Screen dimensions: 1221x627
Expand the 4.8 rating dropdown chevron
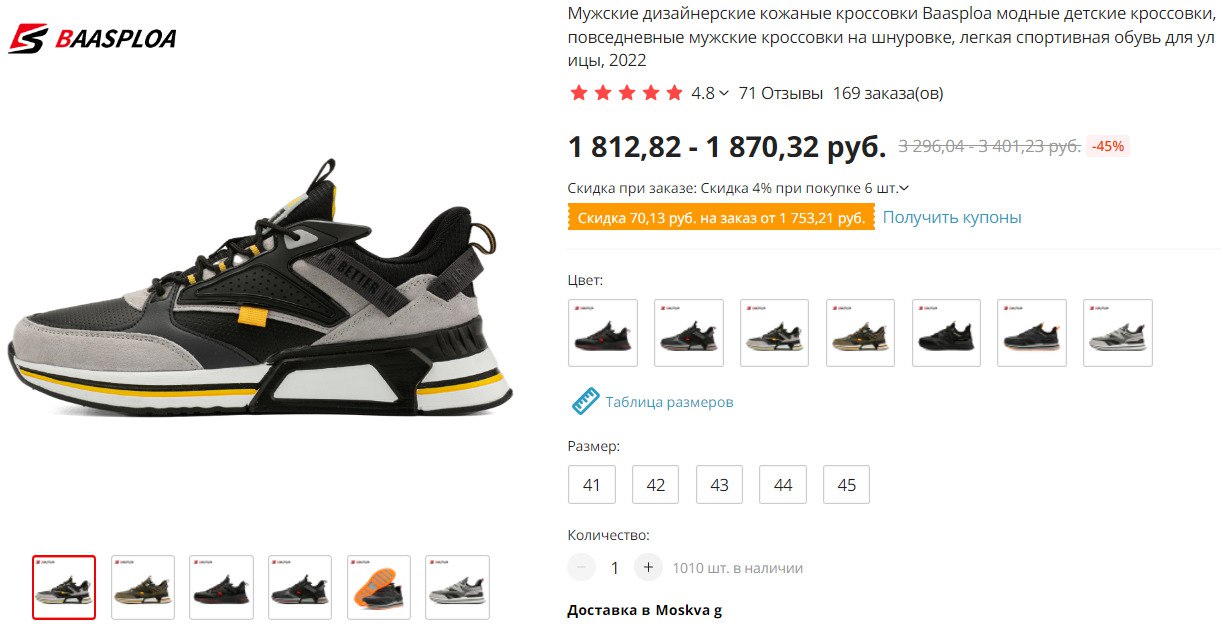point(724,93)
